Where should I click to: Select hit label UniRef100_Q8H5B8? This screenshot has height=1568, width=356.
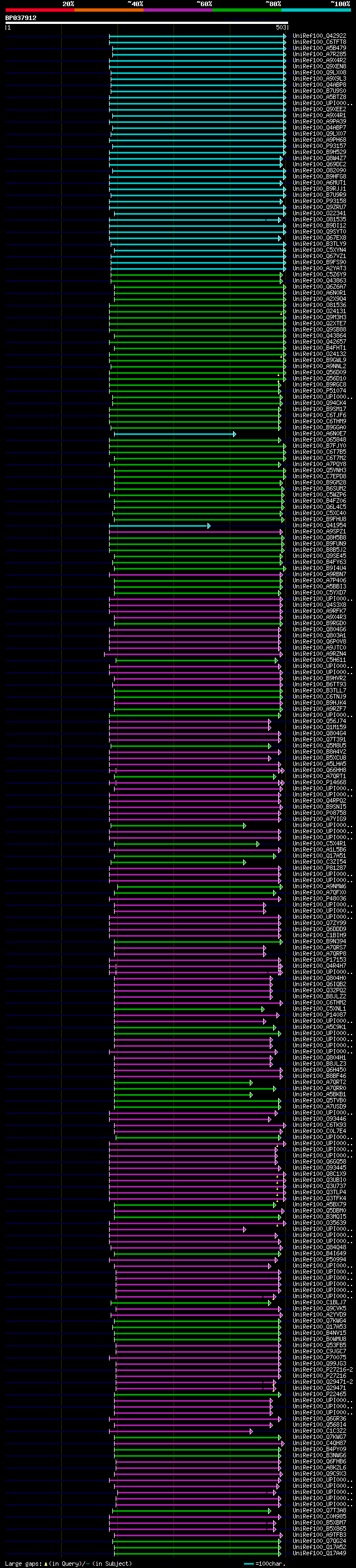pos(319,538)
